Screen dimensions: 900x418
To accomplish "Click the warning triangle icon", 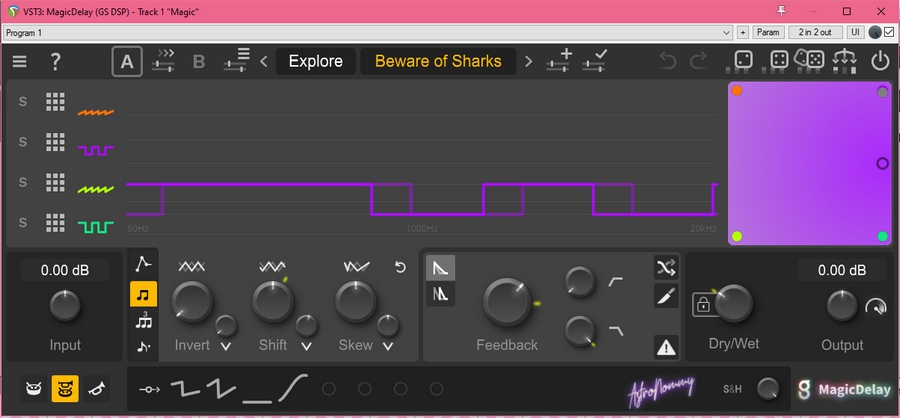I will (666, 347).
